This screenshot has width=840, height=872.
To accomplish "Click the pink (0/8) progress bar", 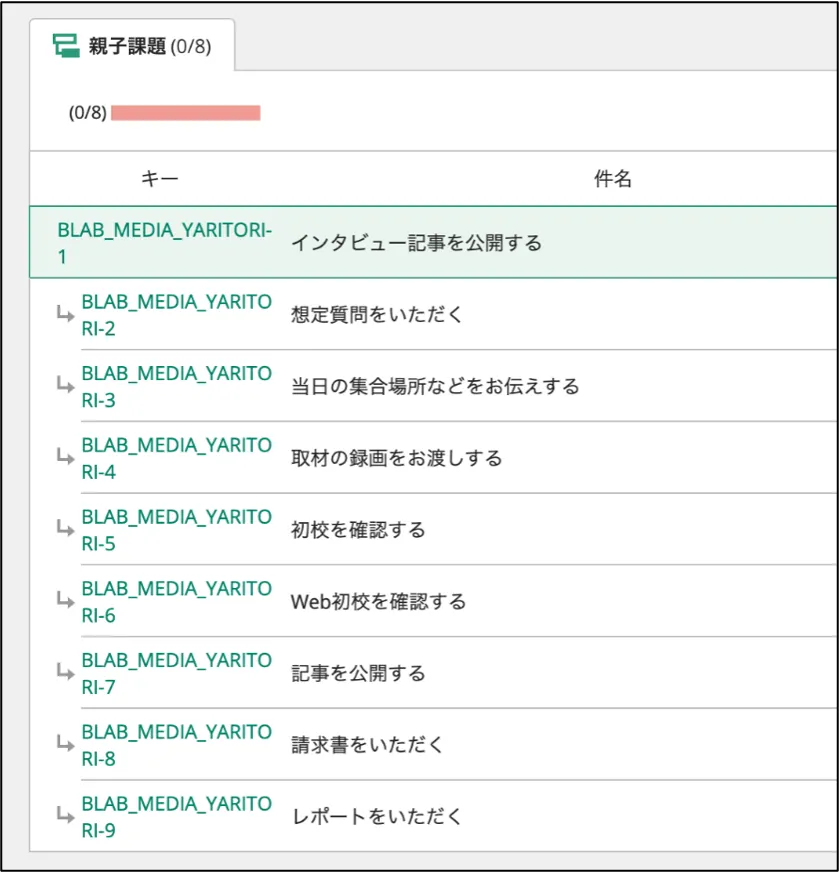I will pyautogui.click(x=185, y=113).
